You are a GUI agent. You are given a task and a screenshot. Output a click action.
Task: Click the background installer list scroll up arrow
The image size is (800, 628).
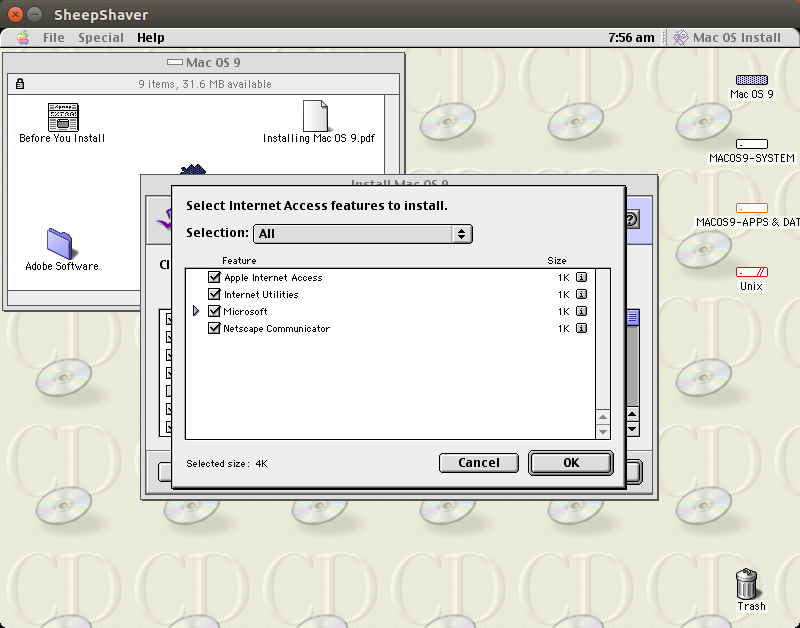pos(632,414)
